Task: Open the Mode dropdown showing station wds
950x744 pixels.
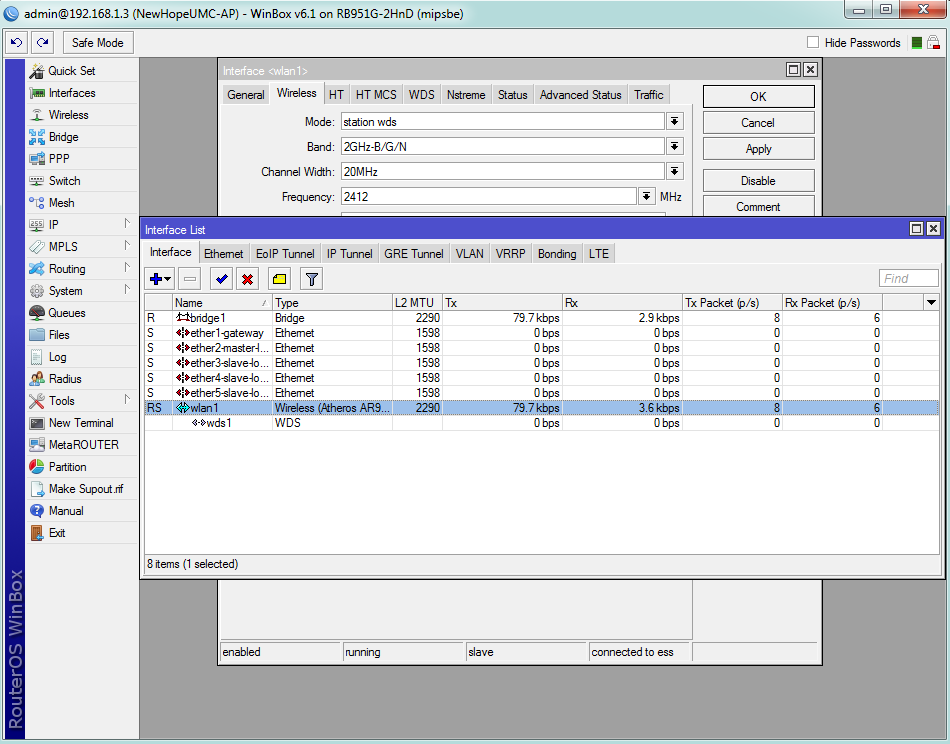Action: [x=676, y=120]
